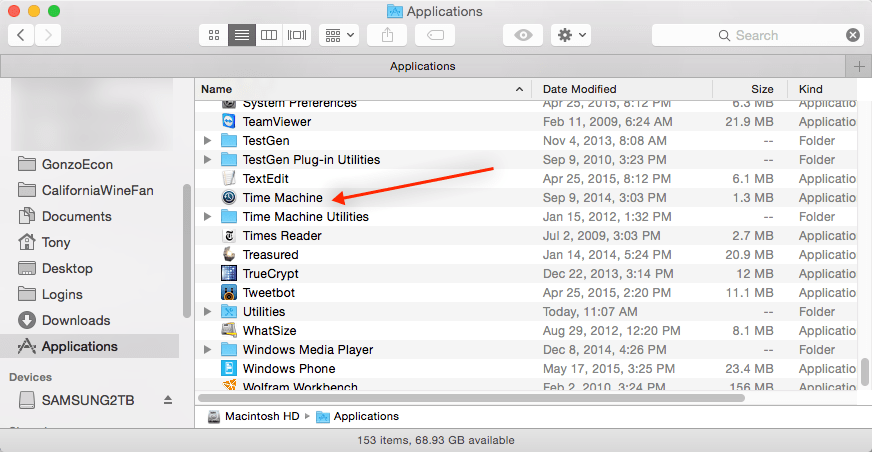Image resolution: width=872 pixels, height=452 pixels.
Task: Click the Edit Tags toolbar button
Action: coord(435,35)
